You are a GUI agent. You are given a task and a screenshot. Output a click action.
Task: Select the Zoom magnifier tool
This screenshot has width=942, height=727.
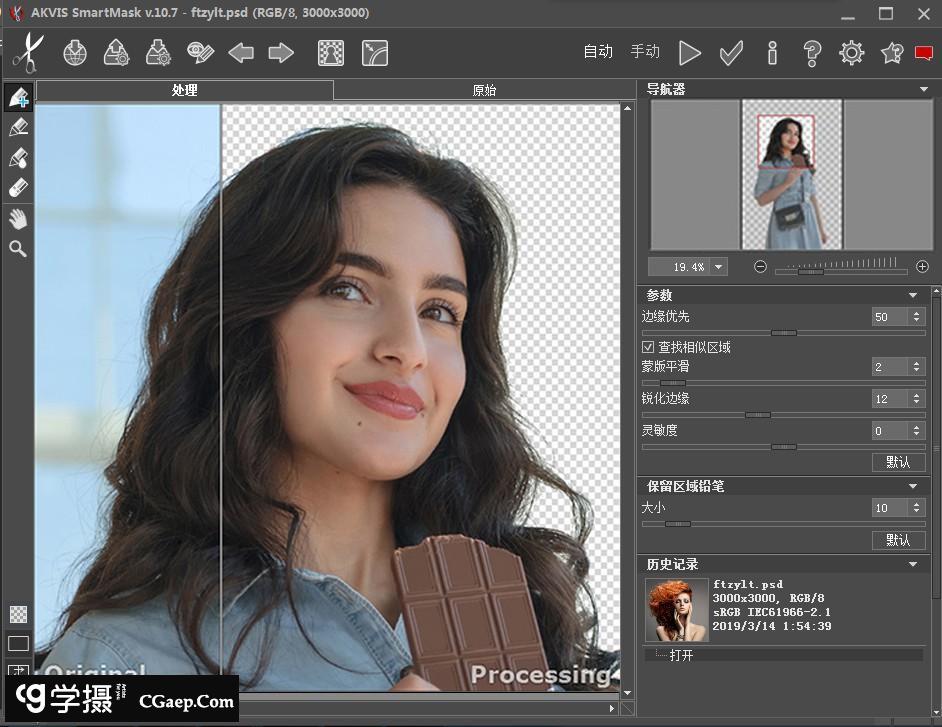coord(18,249)
